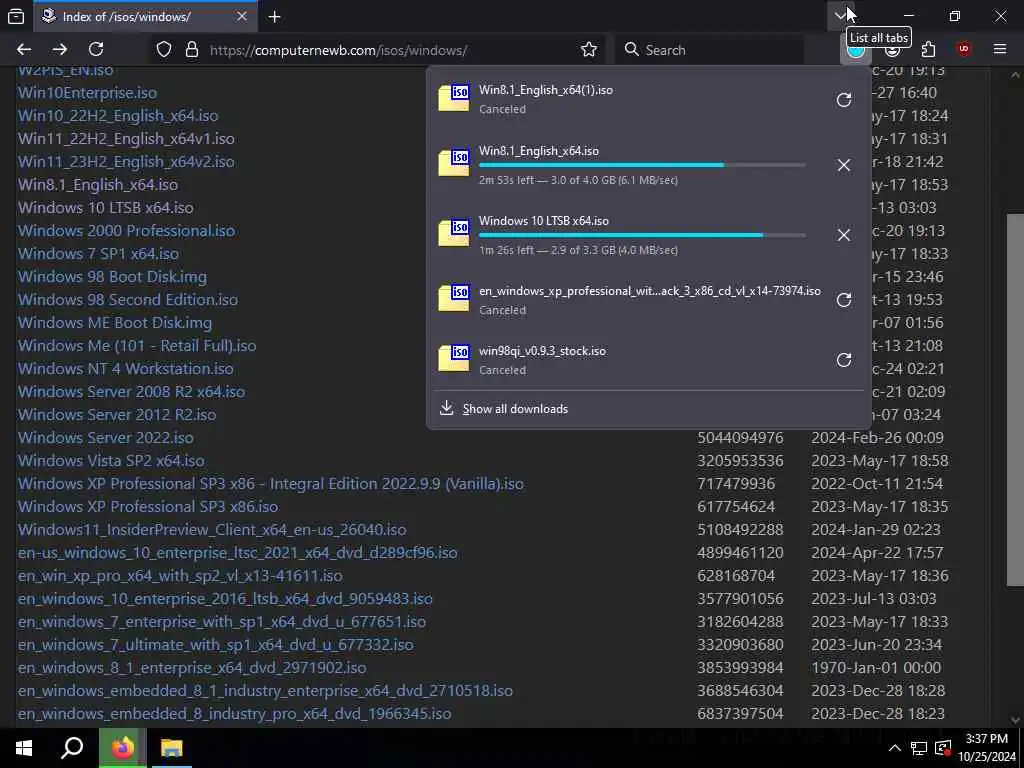The height and width of the screenshot is (768, 1024).
Task: Click the date 1970-Jan-01 00:00
Action: click(x=876, y=667)
